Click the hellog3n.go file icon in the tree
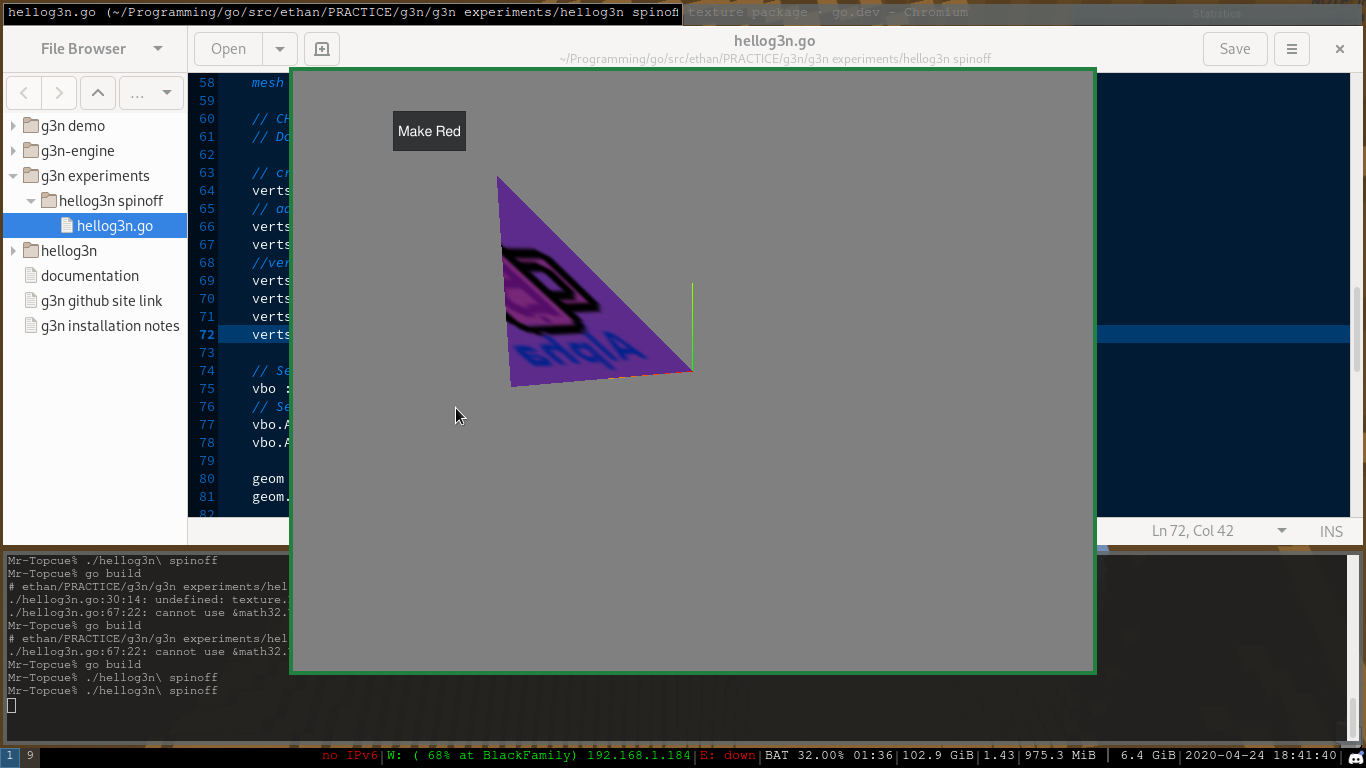1366x768 pixels. 67,226
